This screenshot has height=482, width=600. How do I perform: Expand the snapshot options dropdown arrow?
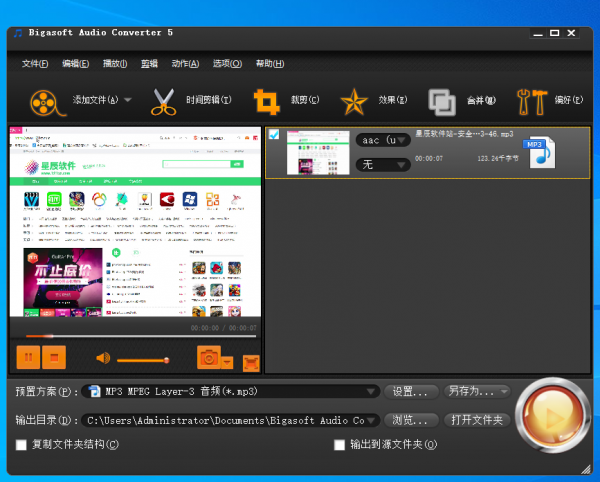point(227,362)
